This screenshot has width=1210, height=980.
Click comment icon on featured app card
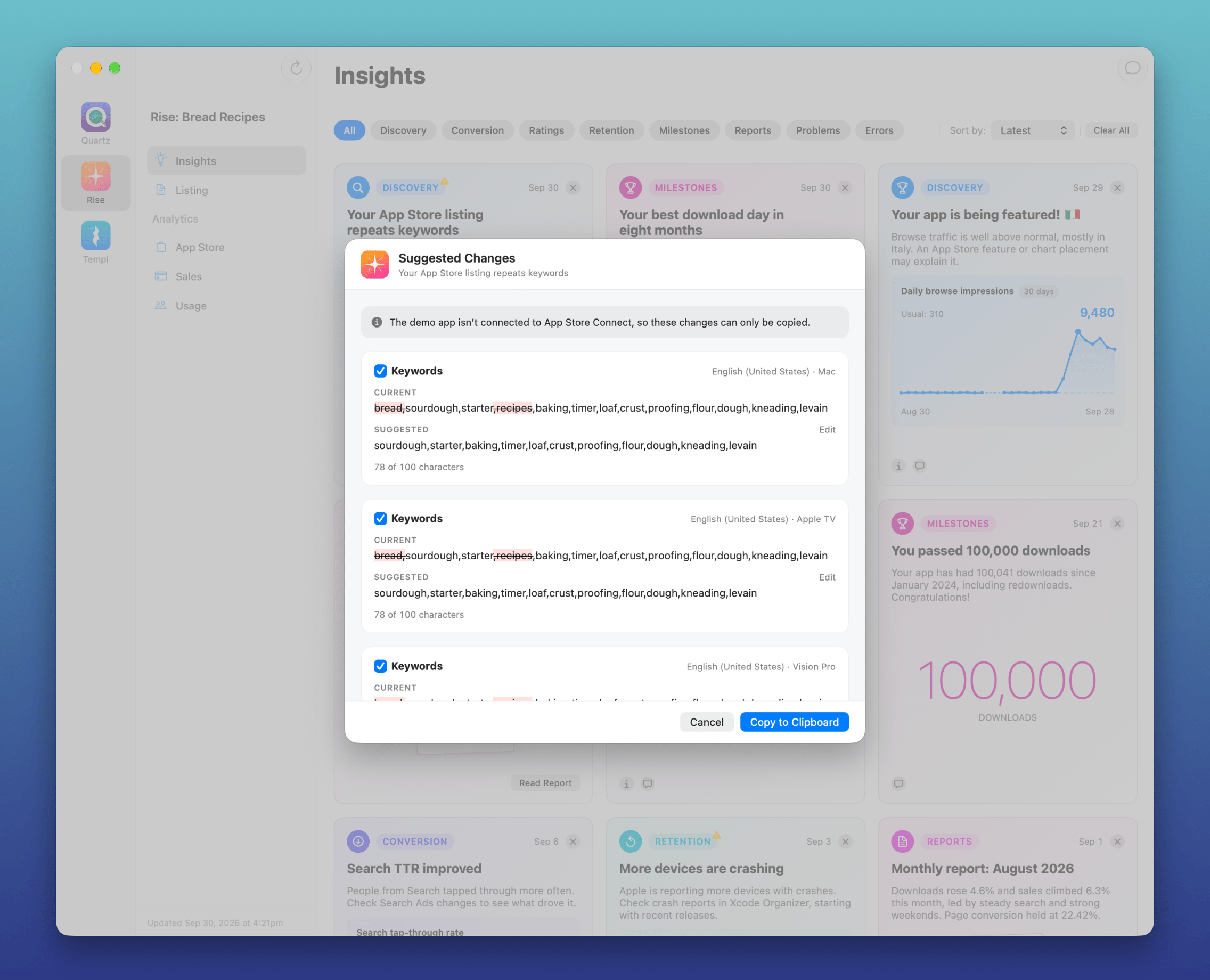tap(920, 466)
